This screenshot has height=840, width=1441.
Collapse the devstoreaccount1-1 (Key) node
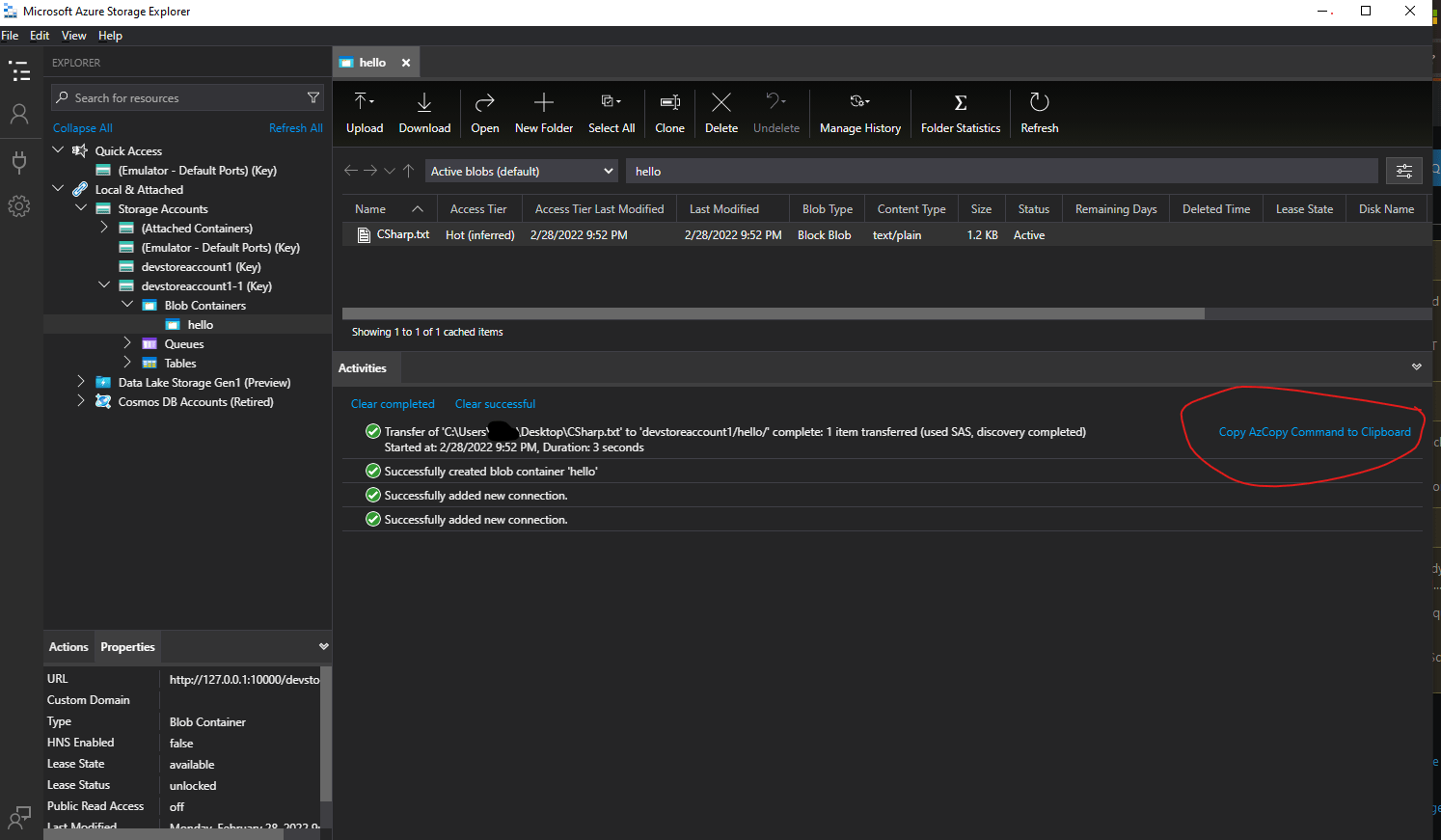[104, 285]
